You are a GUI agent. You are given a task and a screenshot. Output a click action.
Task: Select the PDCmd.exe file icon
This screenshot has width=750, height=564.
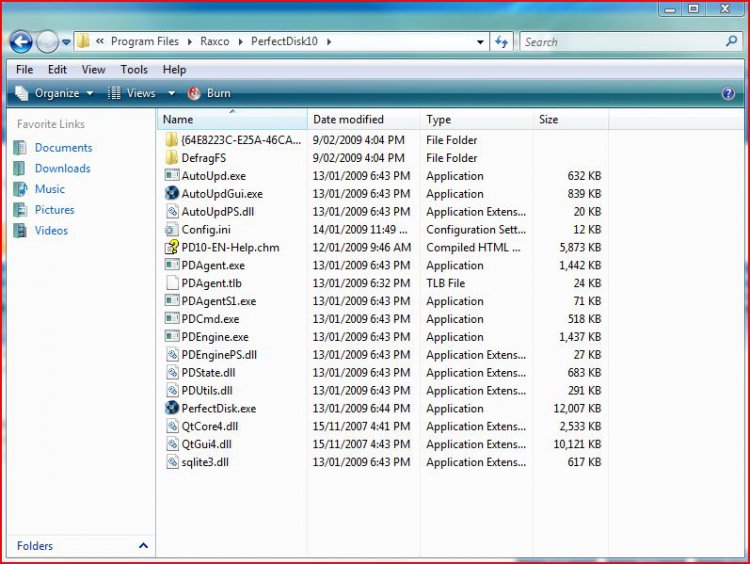click(x=172, y=319)
